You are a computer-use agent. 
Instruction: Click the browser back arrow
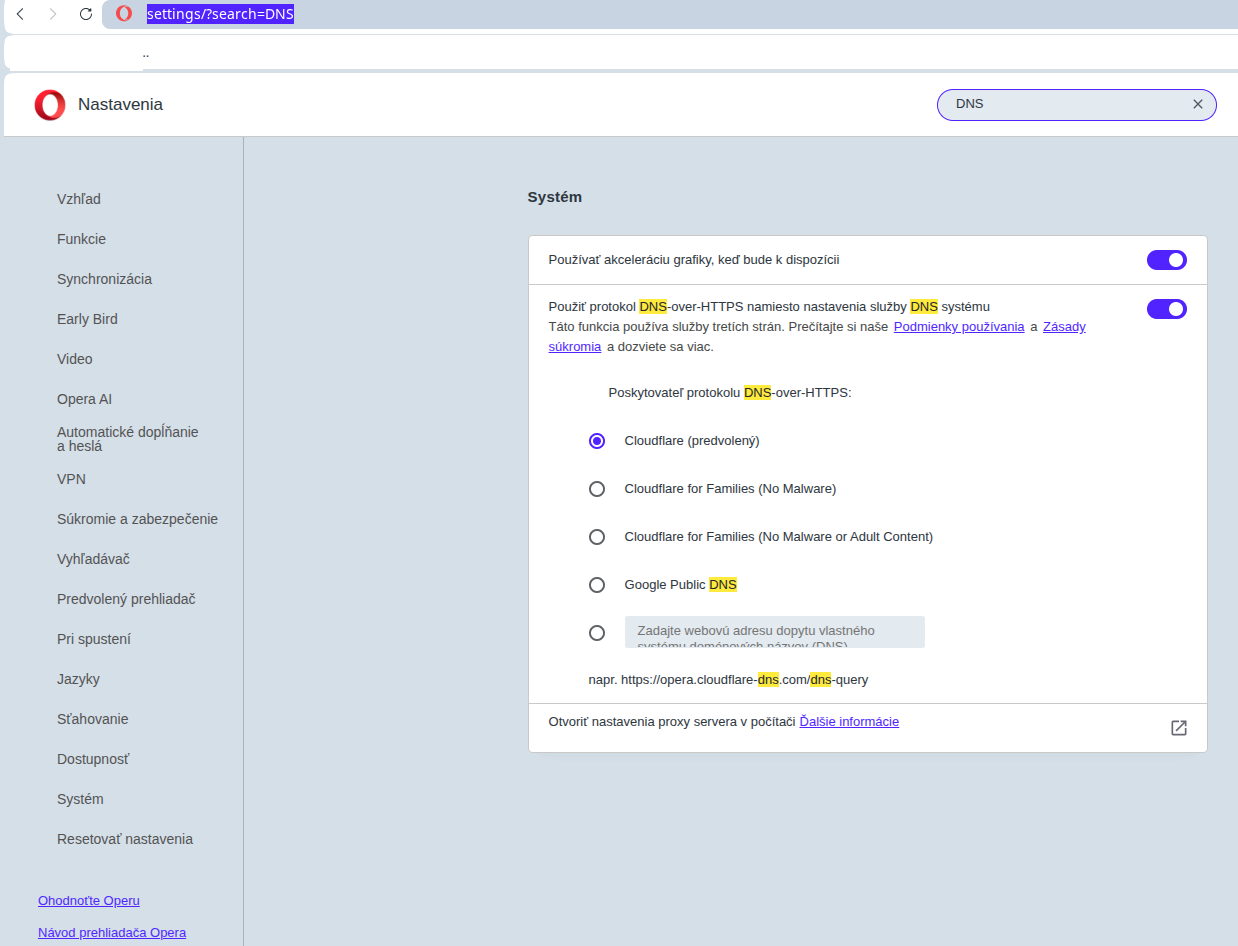coord(20,14)
